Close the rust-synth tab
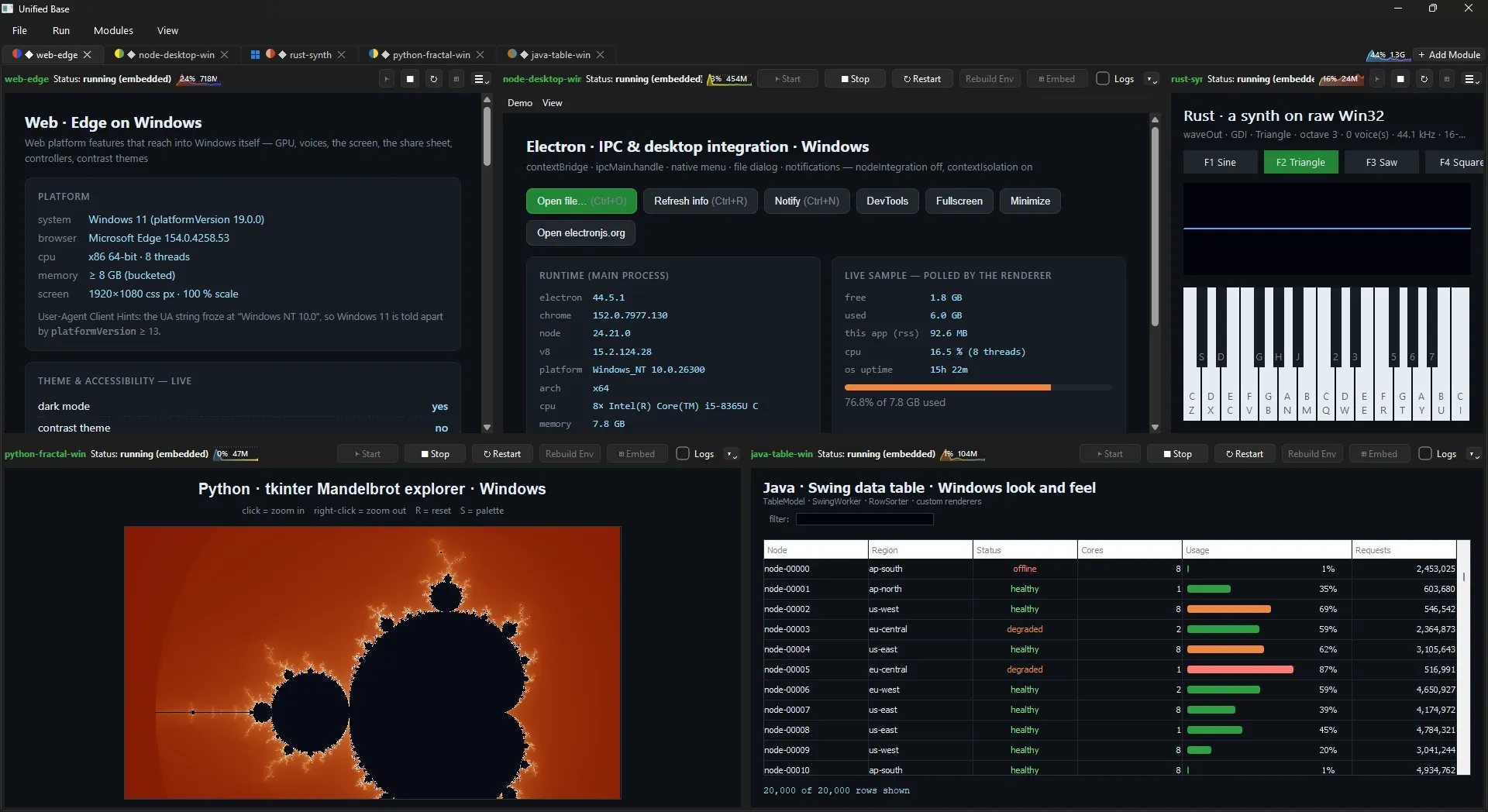Image resolution: width=1488 pixels, height=812 pixels. [342, 55]
